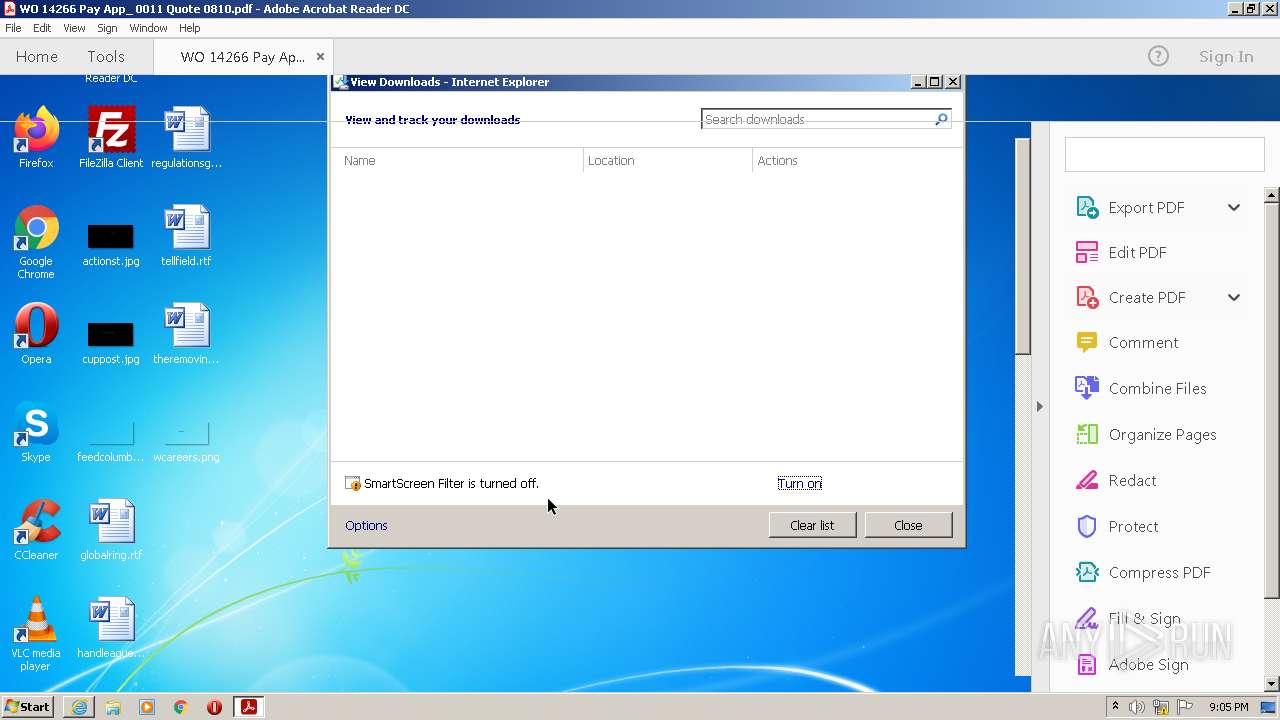Select the actionst.jpg desktop file
The height and width of the screenshot is (720, 1280).
(111, 245)
